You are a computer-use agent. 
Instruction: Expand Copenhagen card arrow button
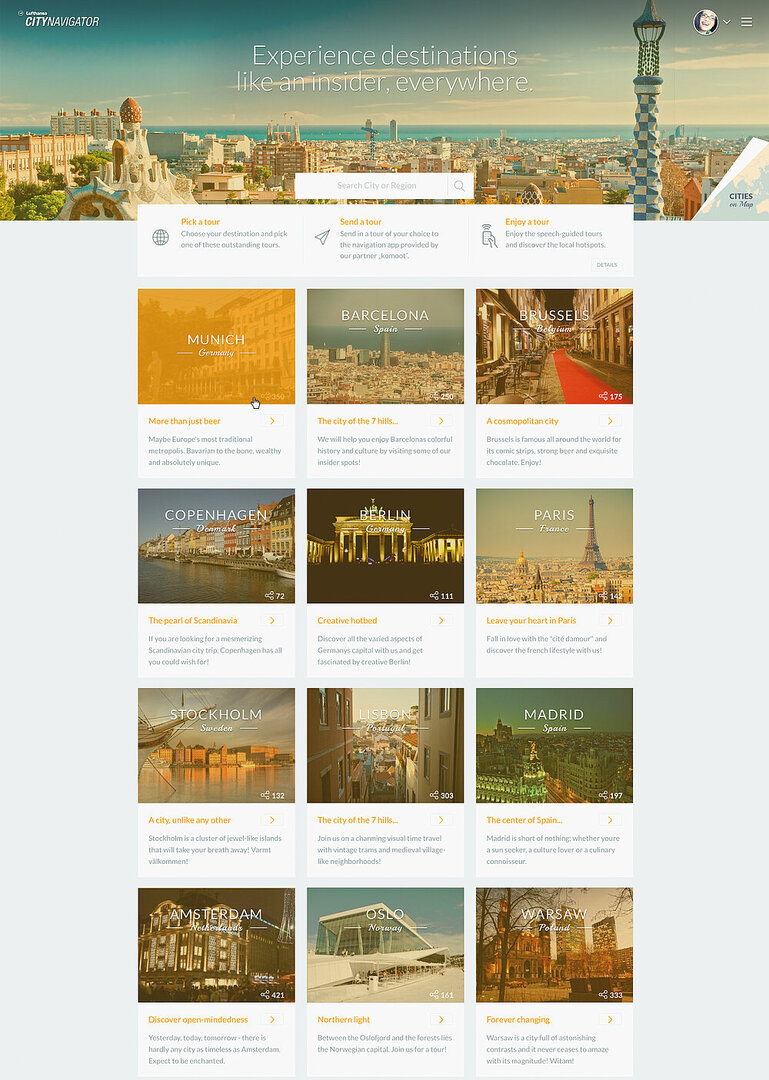[272, 620]
